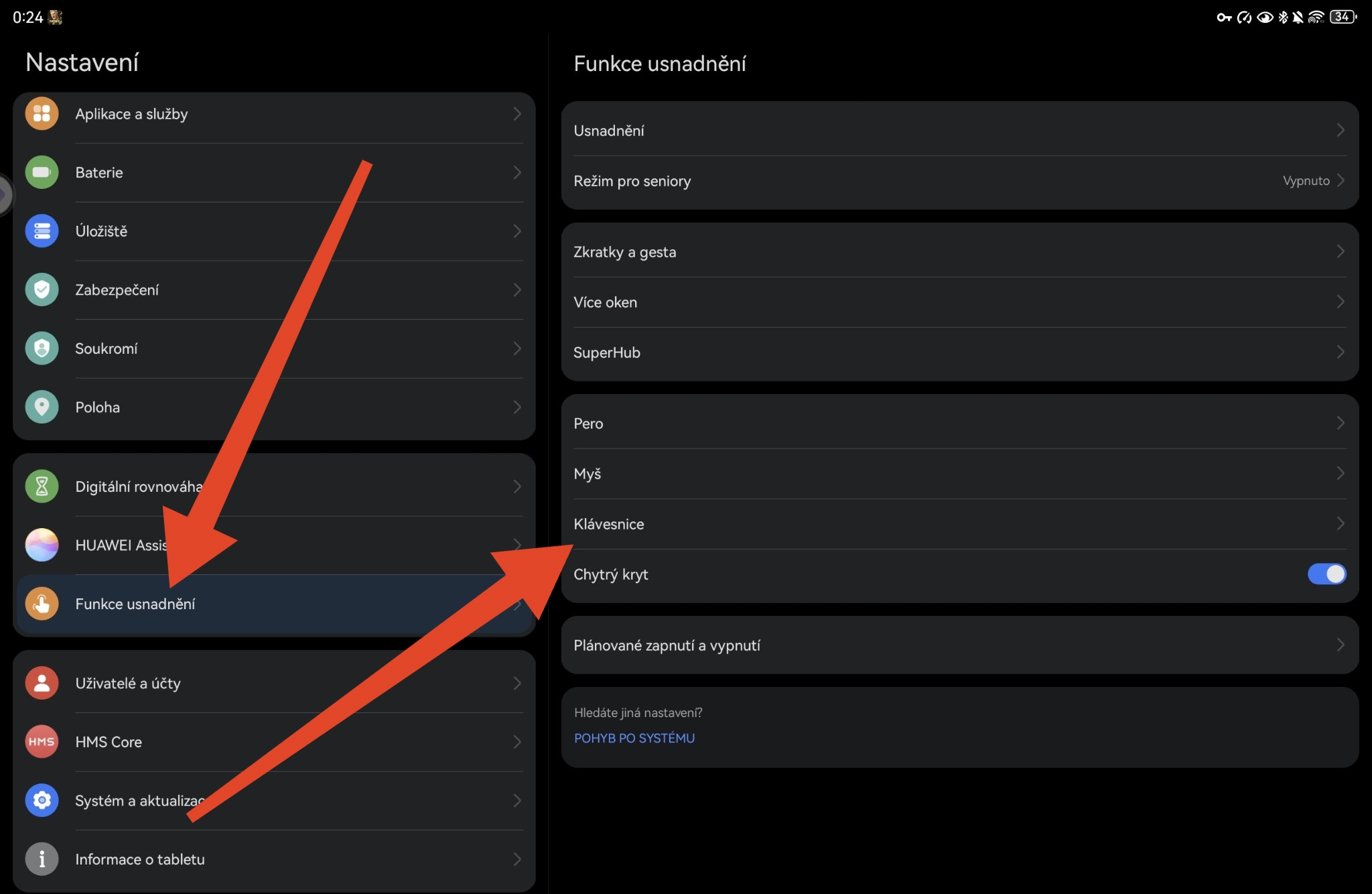Viewport: 1372px width, 894px height.
Task: Open the POHYB PO SYSTÉMU link
Action: 634,738
